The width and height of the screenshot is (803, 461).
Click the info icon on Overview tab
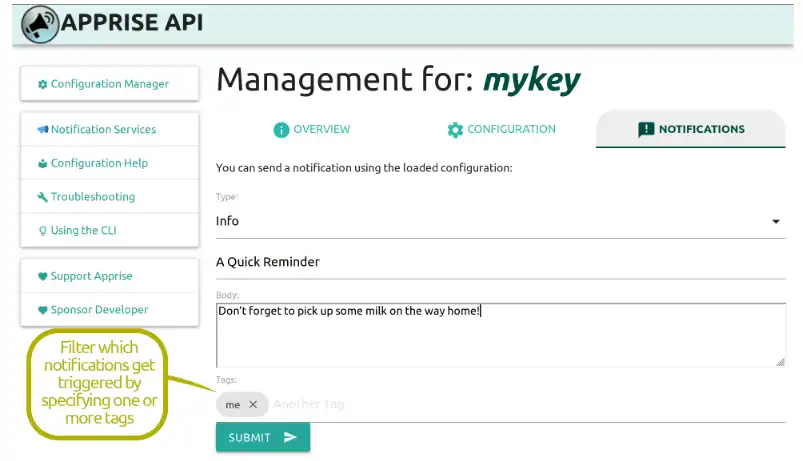tap(281, 130)
